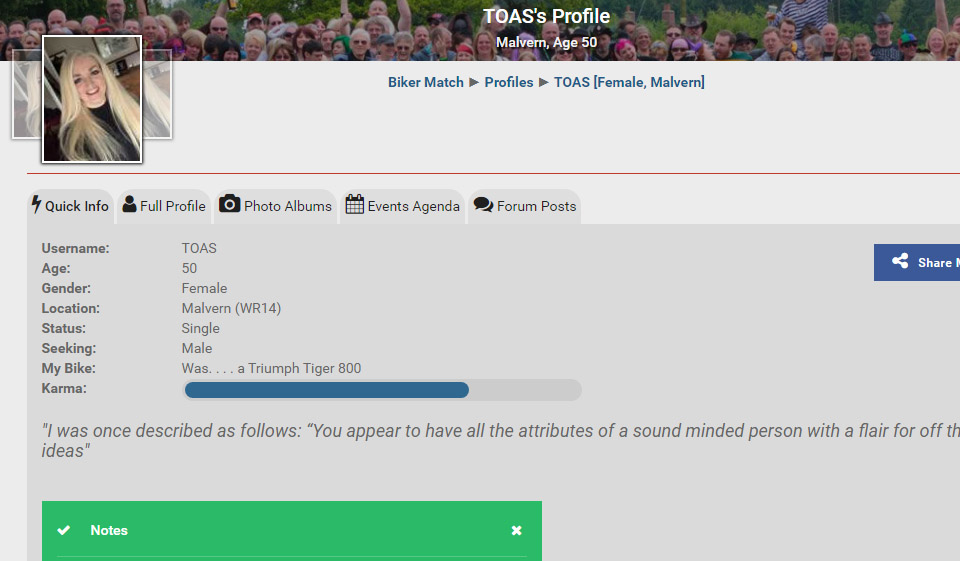Viewport: 960px width, 561px height.
Task: Click the camera icon for Photo Albums
Action: (x=230, y=204)
